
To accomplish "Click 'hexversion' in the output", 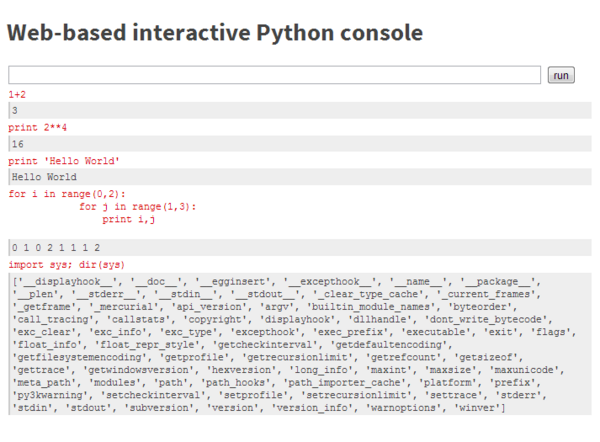I will [x=241, y=370].
